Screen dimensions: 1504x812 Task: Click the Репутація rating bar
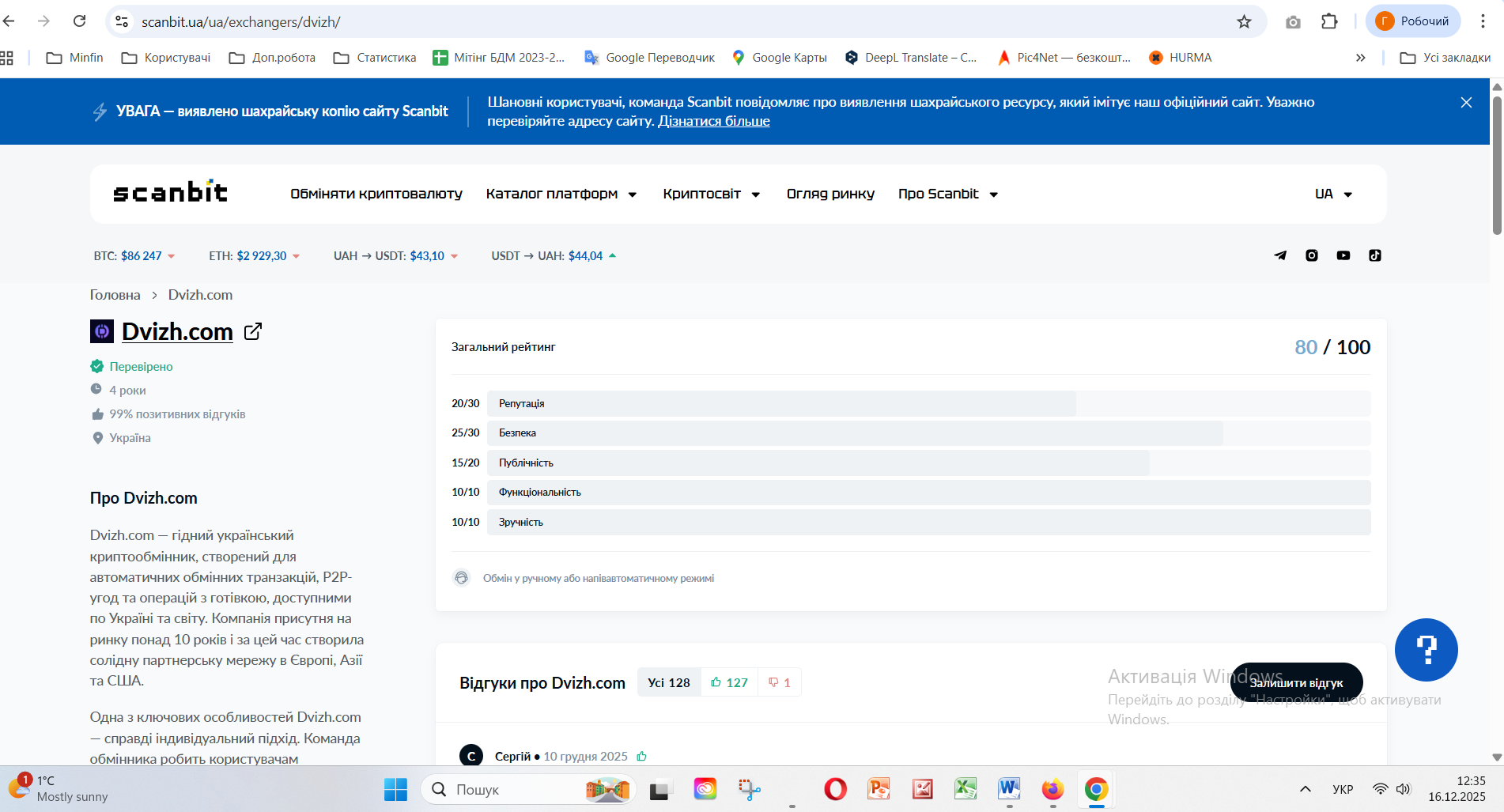(928, 403)
